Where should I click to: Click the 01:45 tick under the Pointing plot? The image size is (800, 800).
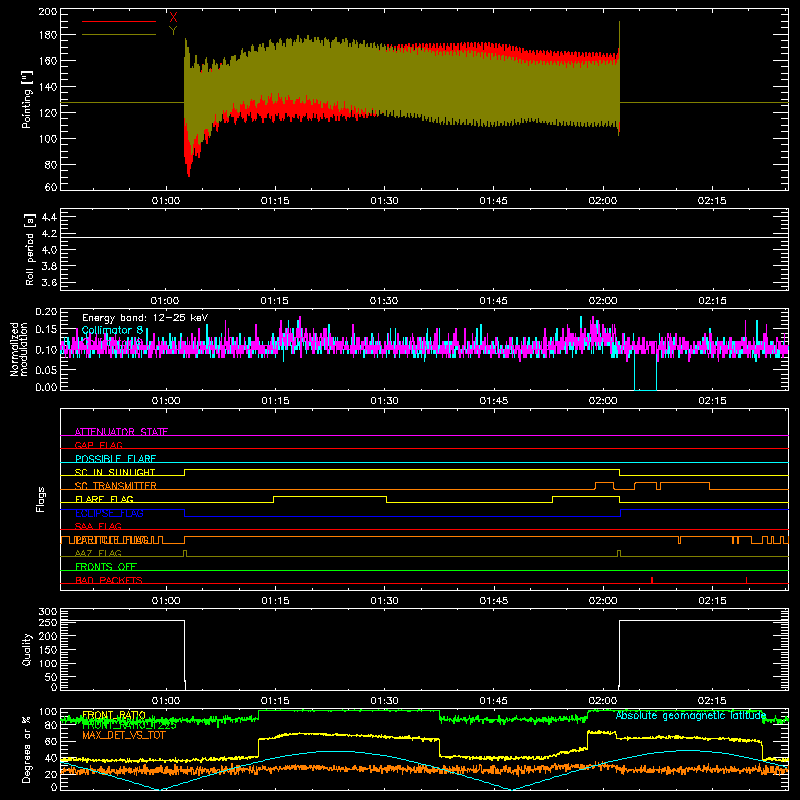click(493, 201)
